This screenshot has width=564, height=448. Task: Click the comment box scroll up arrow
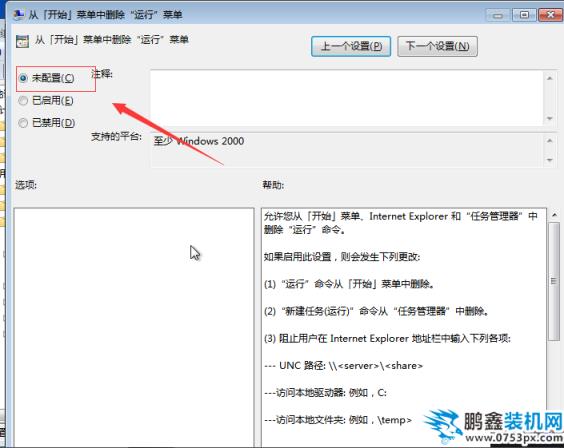[x=549, y=78]
